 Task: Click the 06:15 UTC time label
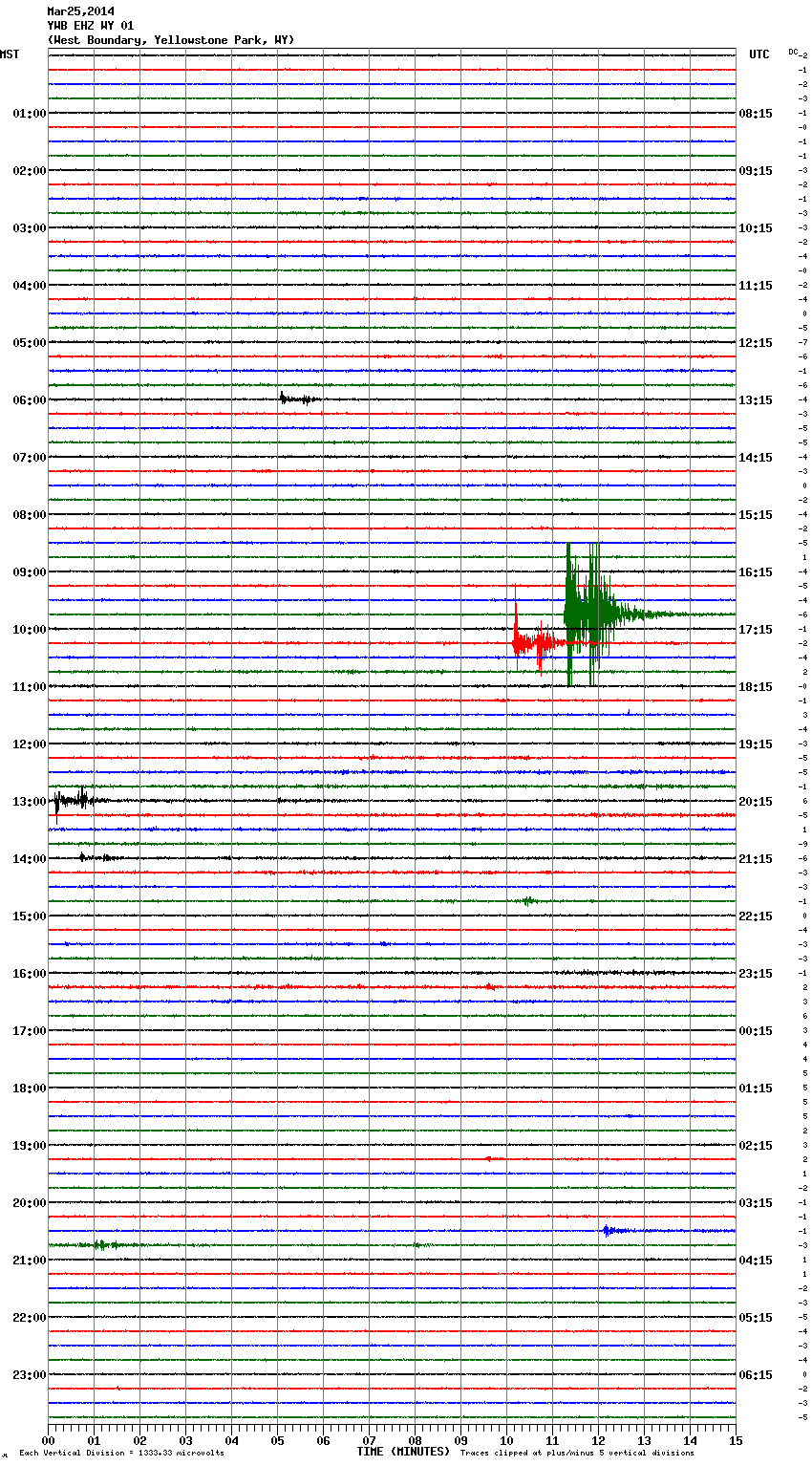[x=756, y=1375]
